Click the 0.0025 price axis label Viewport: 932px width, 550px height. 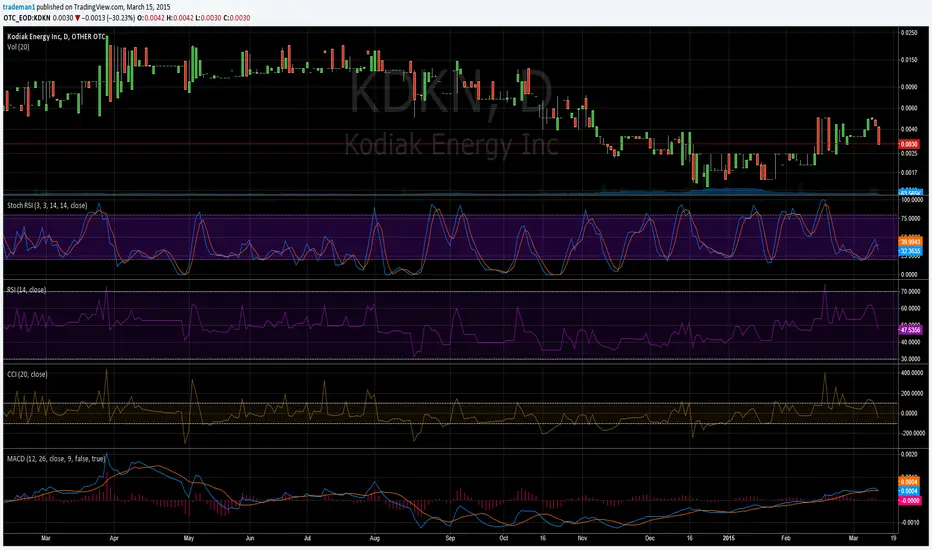pyautogui.click(x=909, y=153)
